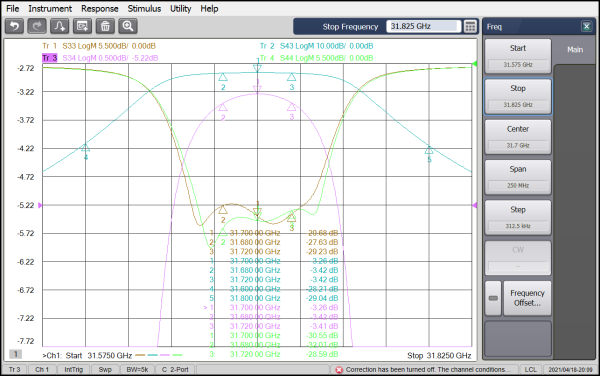The height and width of the screenshot is (376, 600).
Task: Open the numeric keypad icon
Action: [470, 26]
